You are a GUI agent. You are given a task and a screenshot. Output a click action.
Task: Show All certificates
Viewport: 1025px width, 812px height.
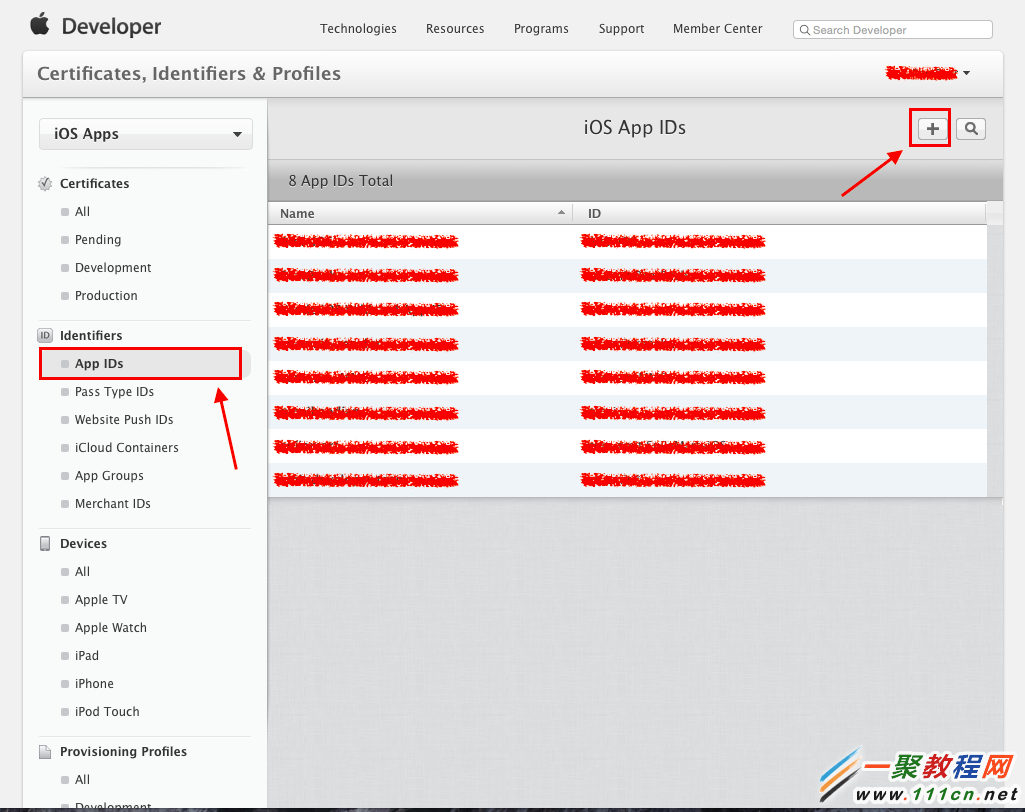[82, 211]
